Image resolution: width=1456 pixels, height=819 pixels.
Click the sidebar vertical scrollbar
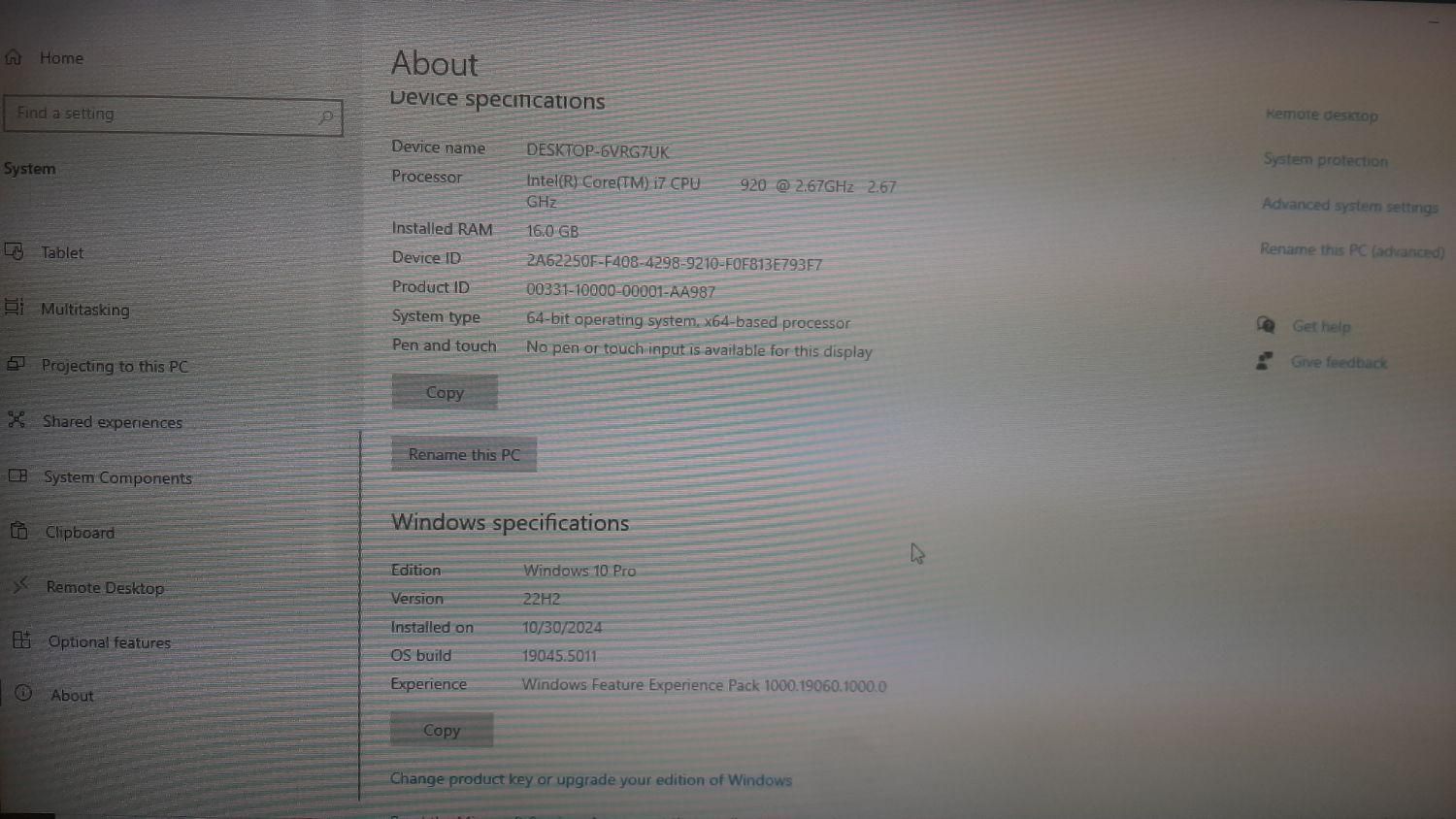tap(360, 615)
